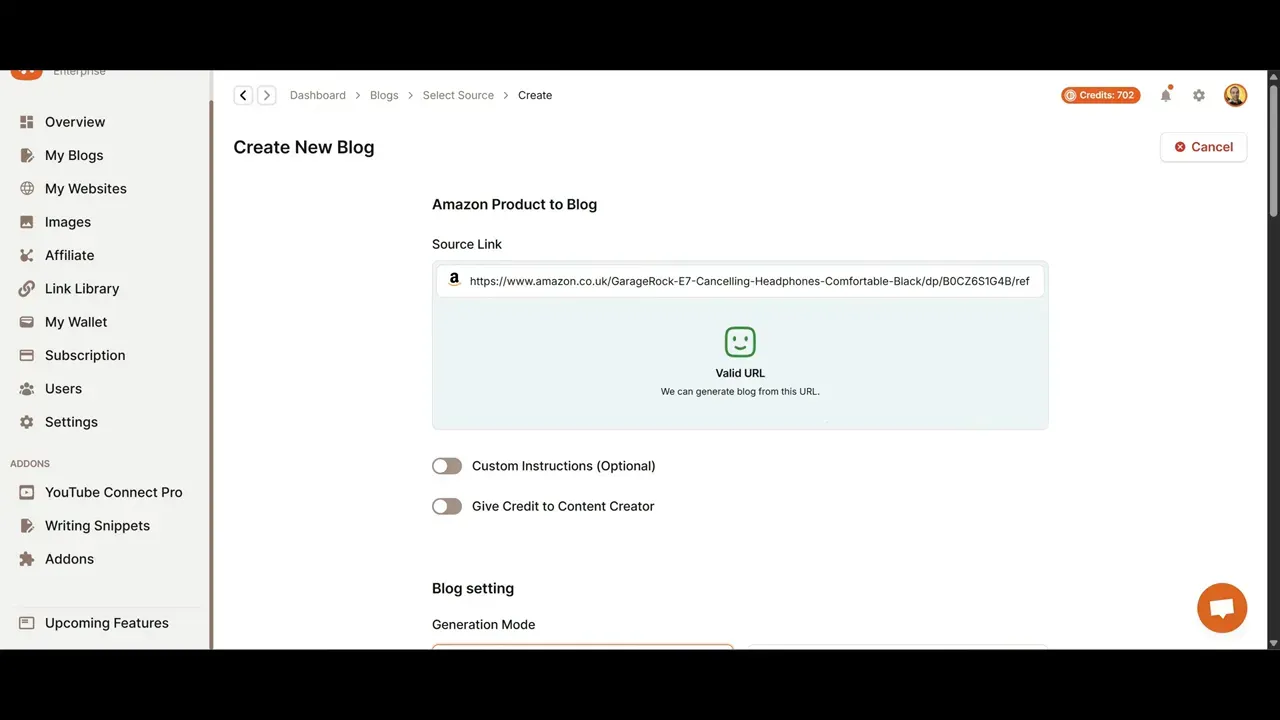Open Select Source from the breadcrumb trail
Image resolution: width=1280 pixels, height=720 pixels.
458,95
